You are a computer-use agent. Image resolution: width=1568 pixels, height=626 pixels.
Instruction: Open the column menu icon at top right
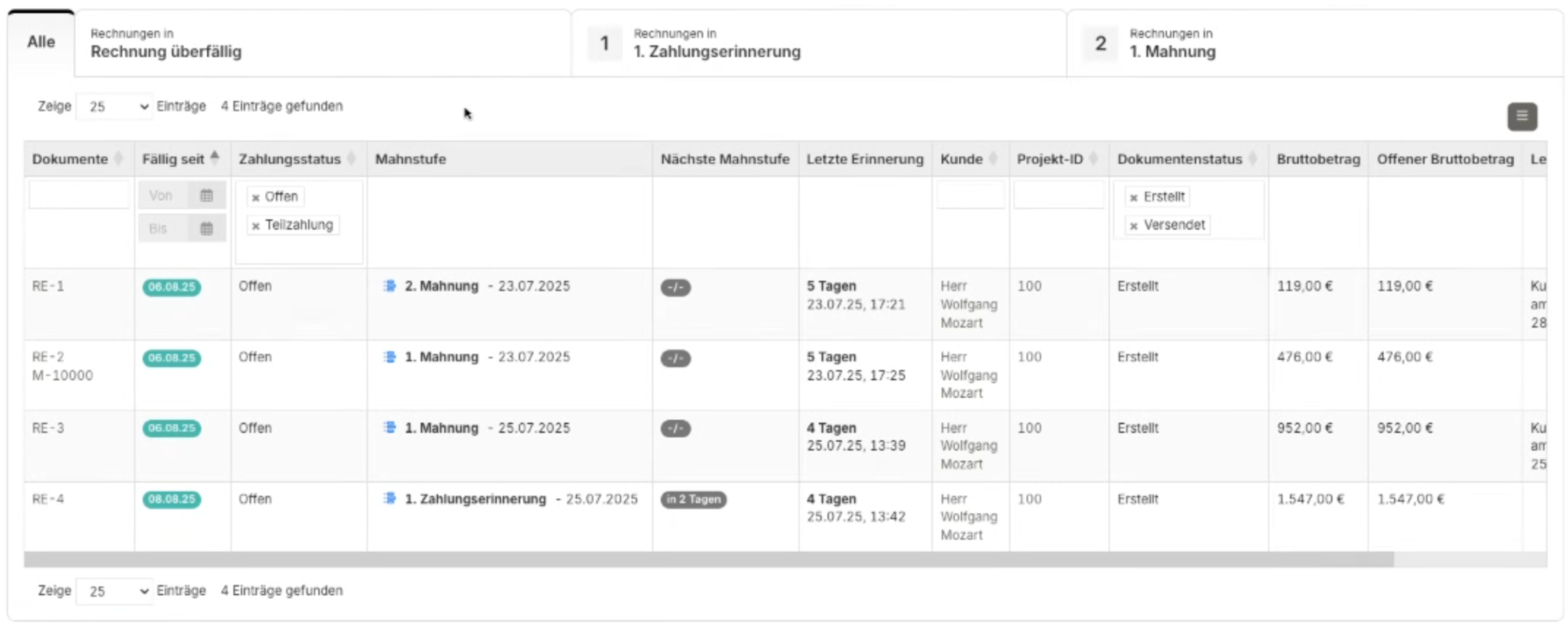pyautogui.click(x=1521, y=116)
